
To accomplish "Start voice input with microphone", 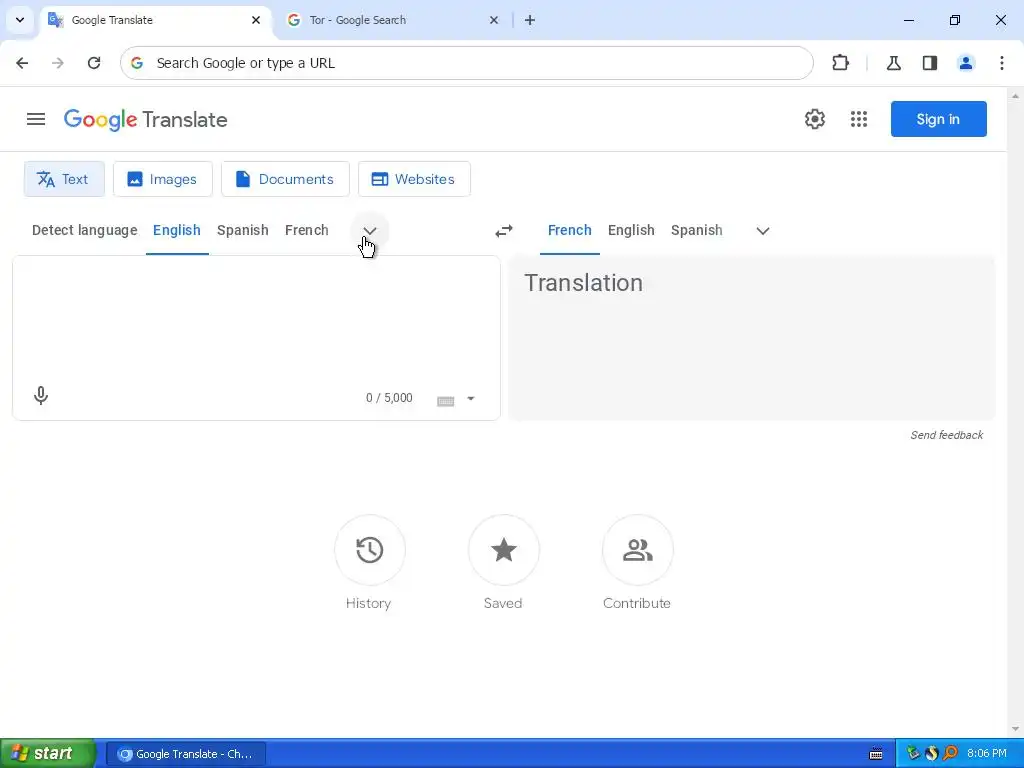I will click(x=40, y=396).
